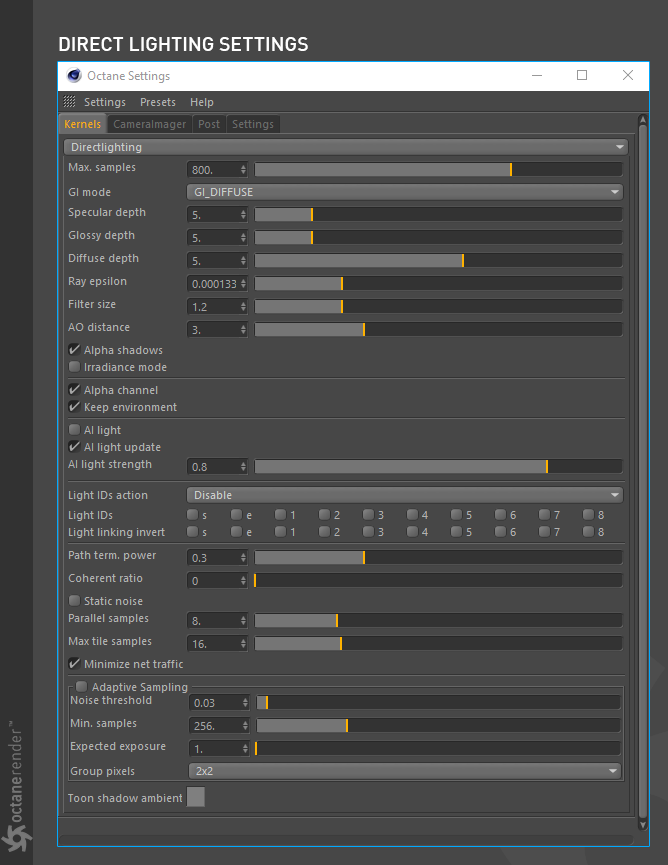Click the Diffuse depth stepper arrows
Image resolution: width=668 pixels, height=865 pixels.
click(x=243, y=261)
